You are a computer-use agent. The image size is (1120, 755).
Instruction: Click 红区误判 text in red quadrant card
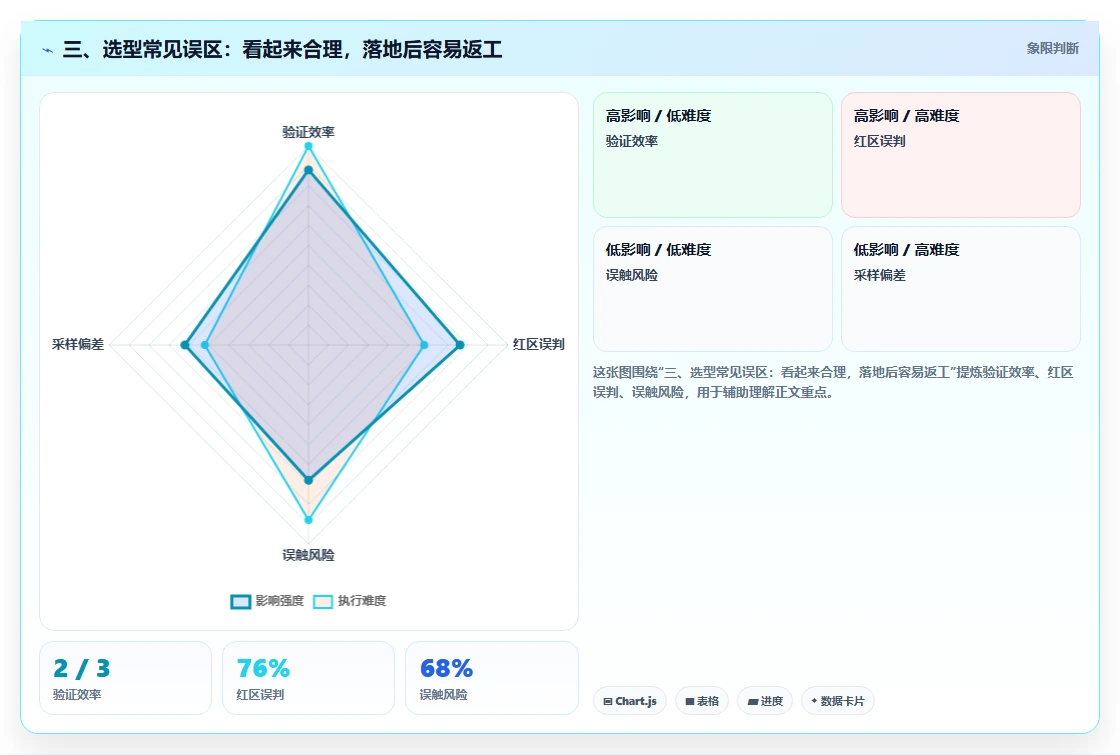click(x=879, y=141)
